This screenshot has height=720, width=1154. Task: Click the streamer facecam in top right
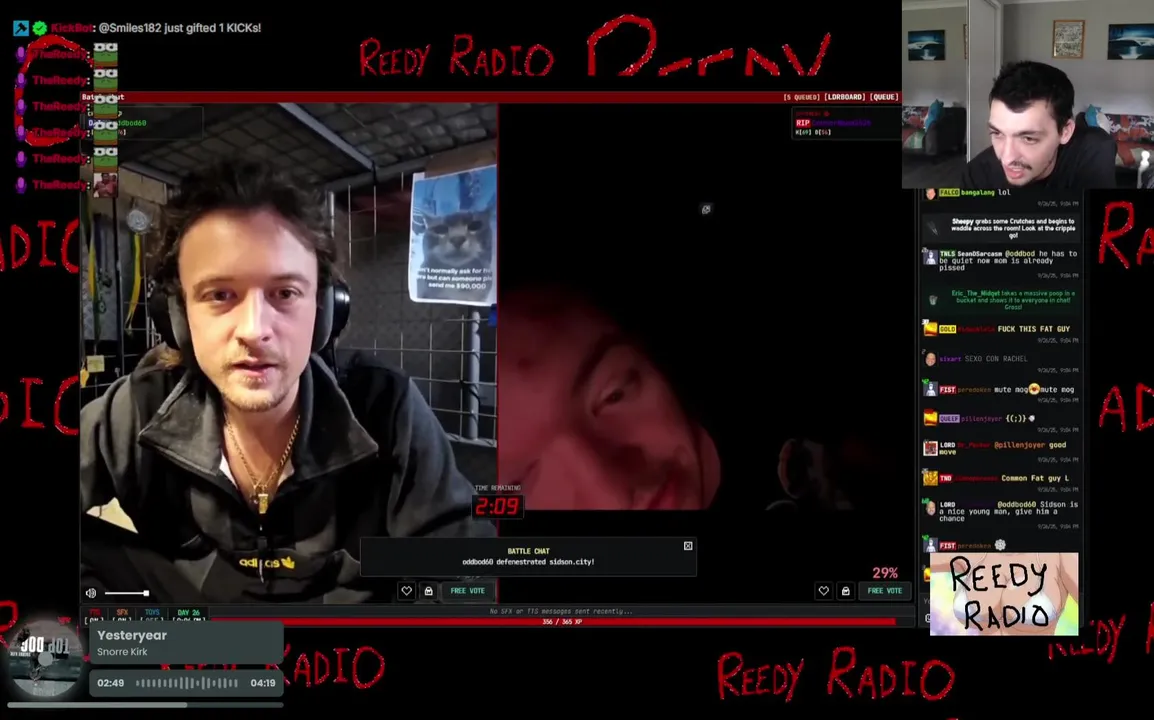pyautogui.click(x=1027, y=94)
